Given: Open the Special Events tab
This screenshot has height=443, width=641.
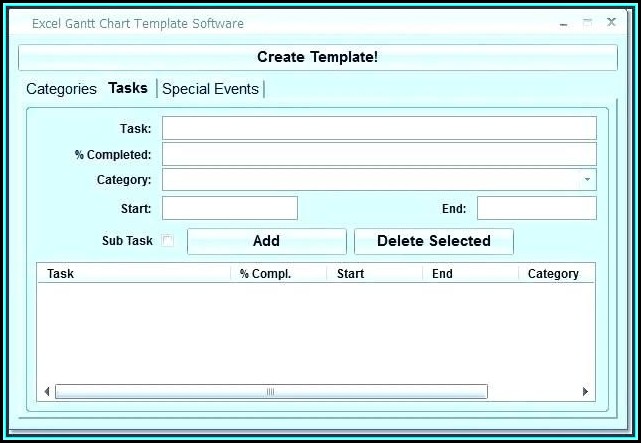Looking at the screenshot, I should click(210, 89).
